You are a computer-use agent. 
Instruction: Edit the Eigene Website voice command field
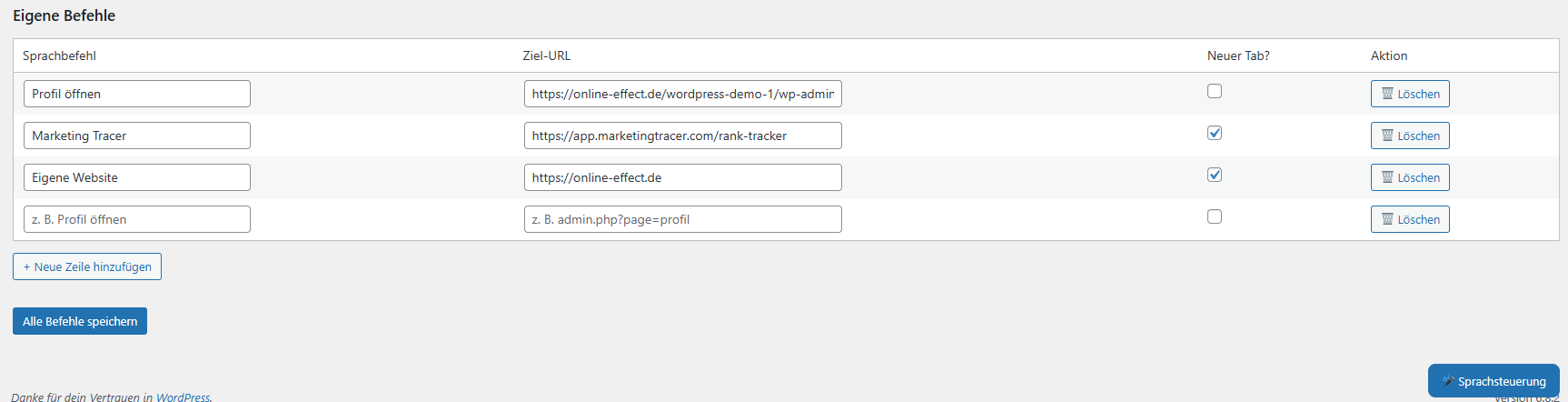pyautogui.click(x=137, y=177)
